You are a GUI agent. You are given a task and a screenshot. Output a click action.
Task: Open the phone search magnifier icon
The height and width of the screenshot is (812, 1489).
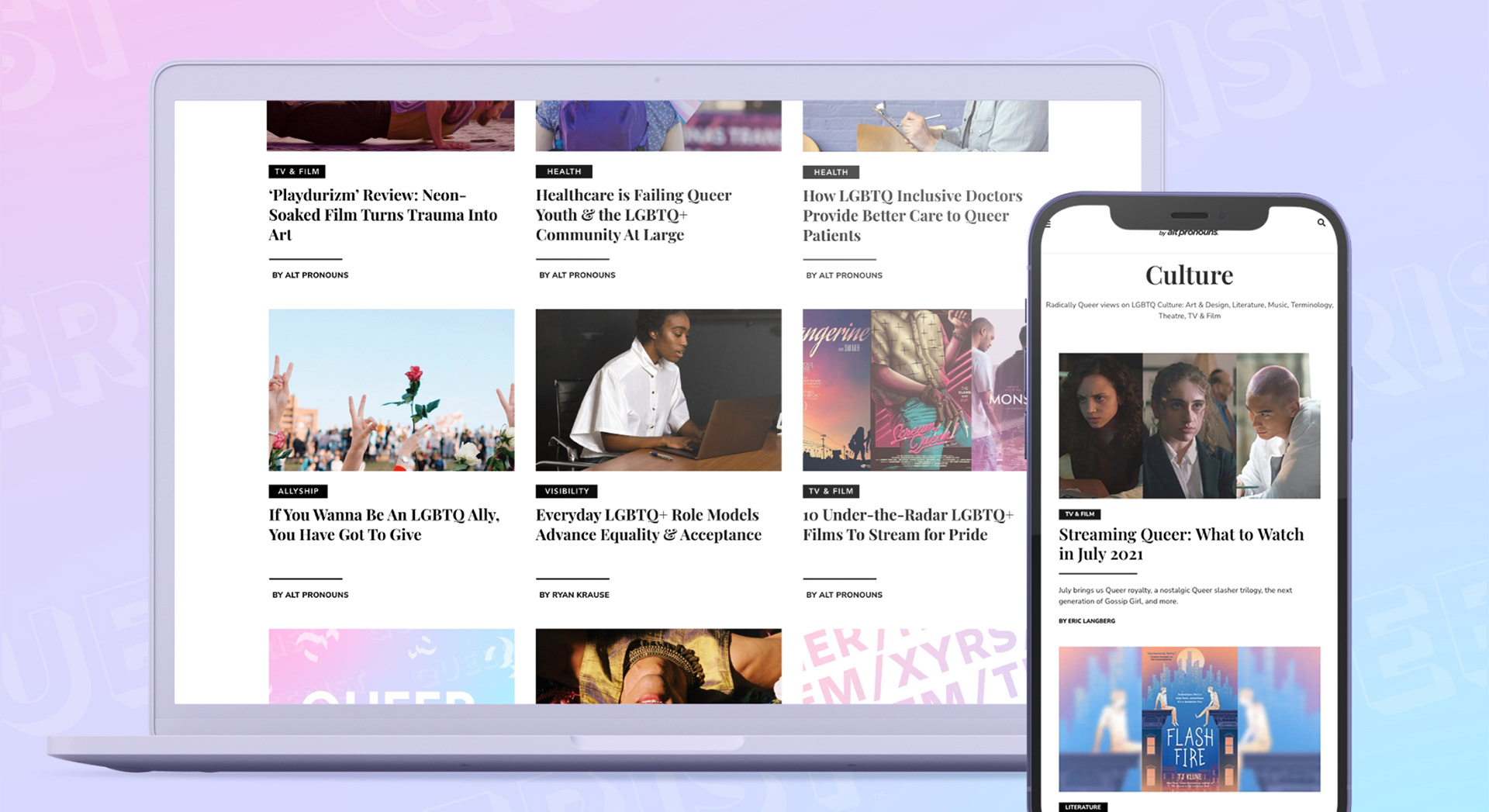(x=1321, y=223)
